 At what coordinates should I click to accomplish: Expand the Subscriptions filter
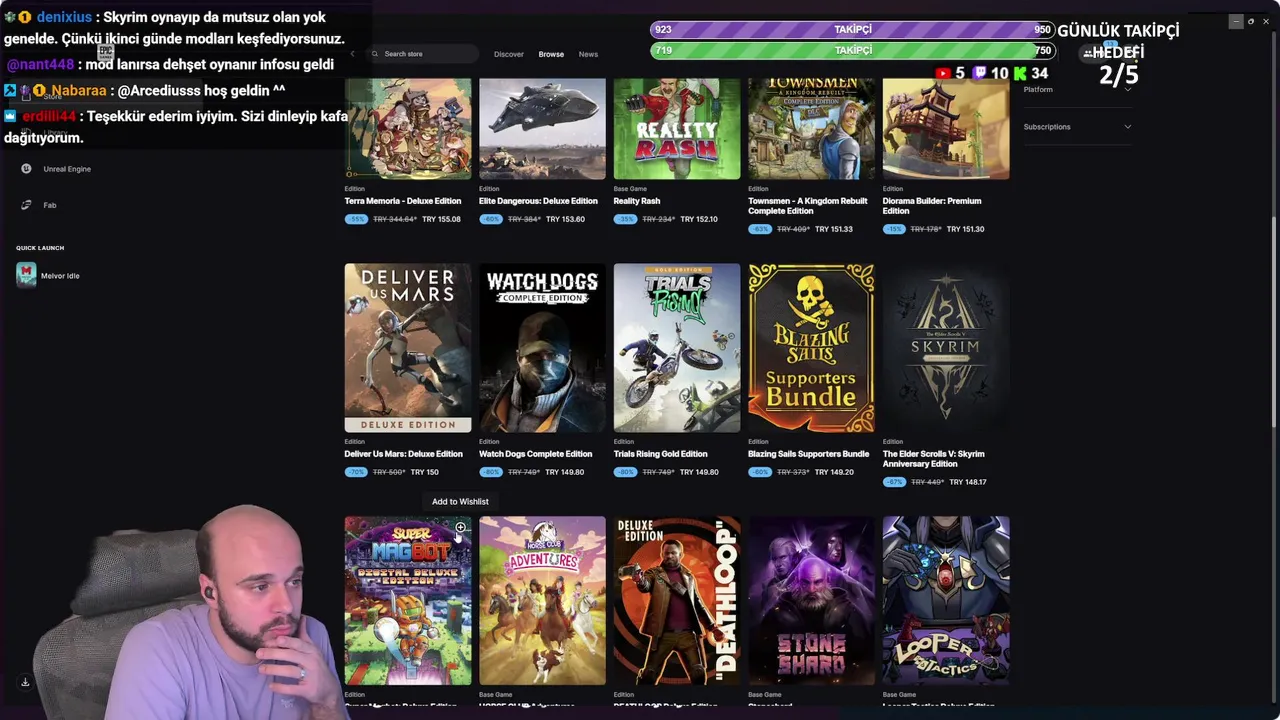click(1077, 127)
